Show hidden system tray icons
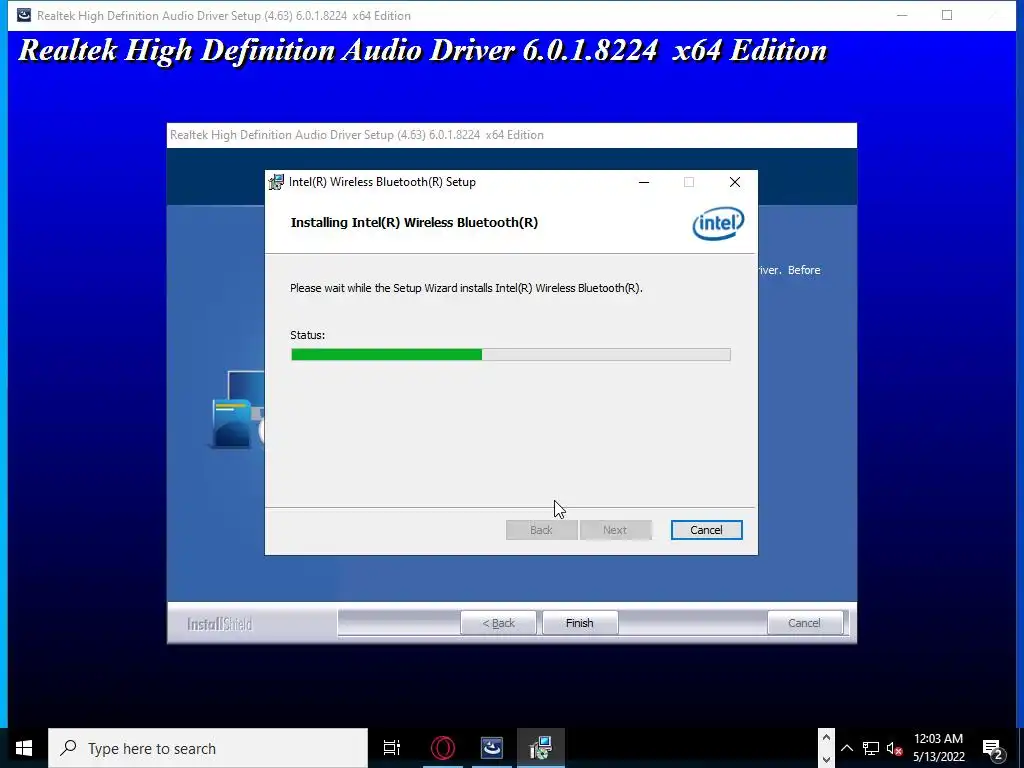The image size is (1024, 768). [x=846, y=748]
